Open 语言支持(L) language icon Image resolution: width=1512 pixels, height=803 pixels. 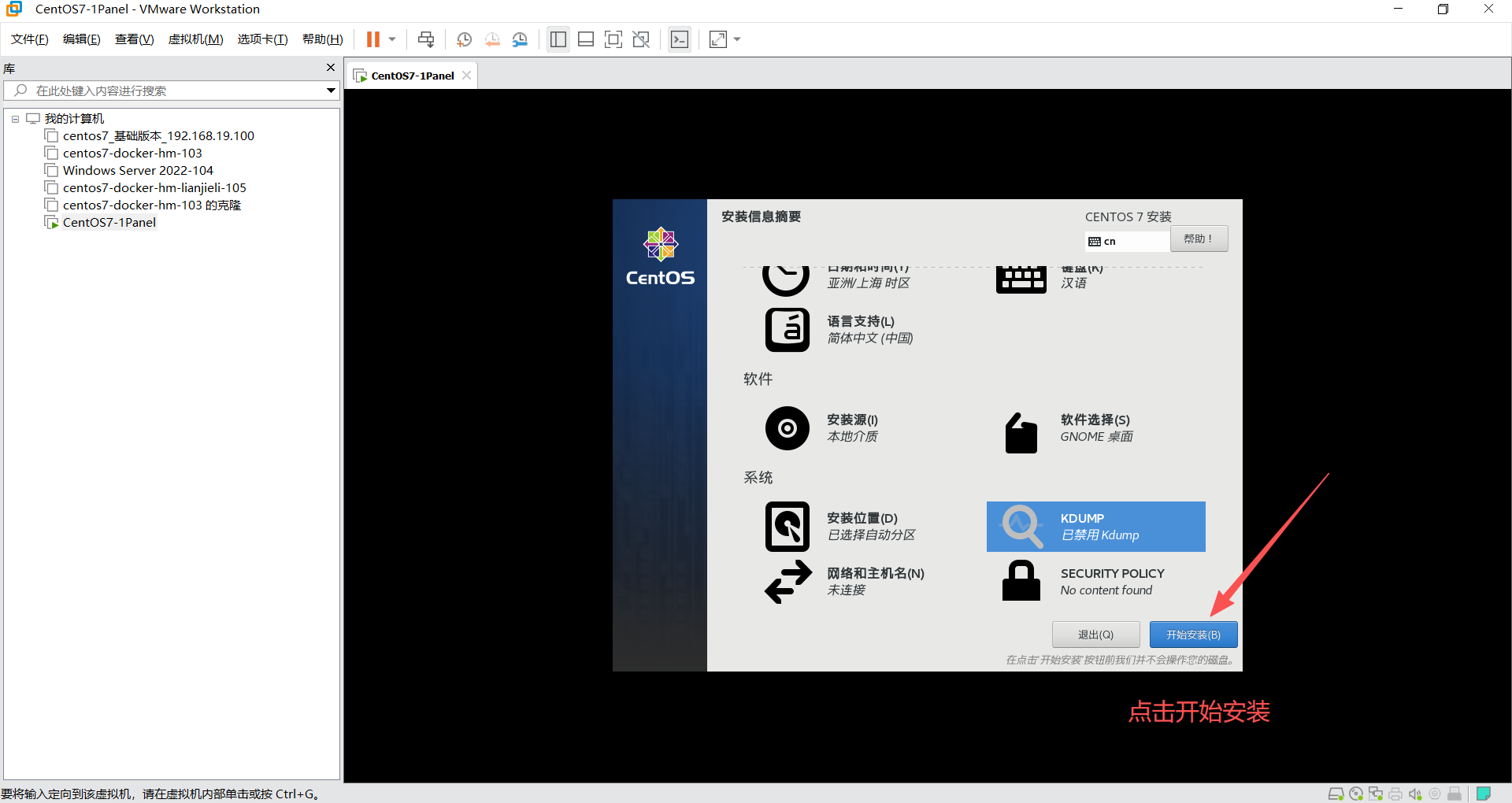(x=787, y=330)
